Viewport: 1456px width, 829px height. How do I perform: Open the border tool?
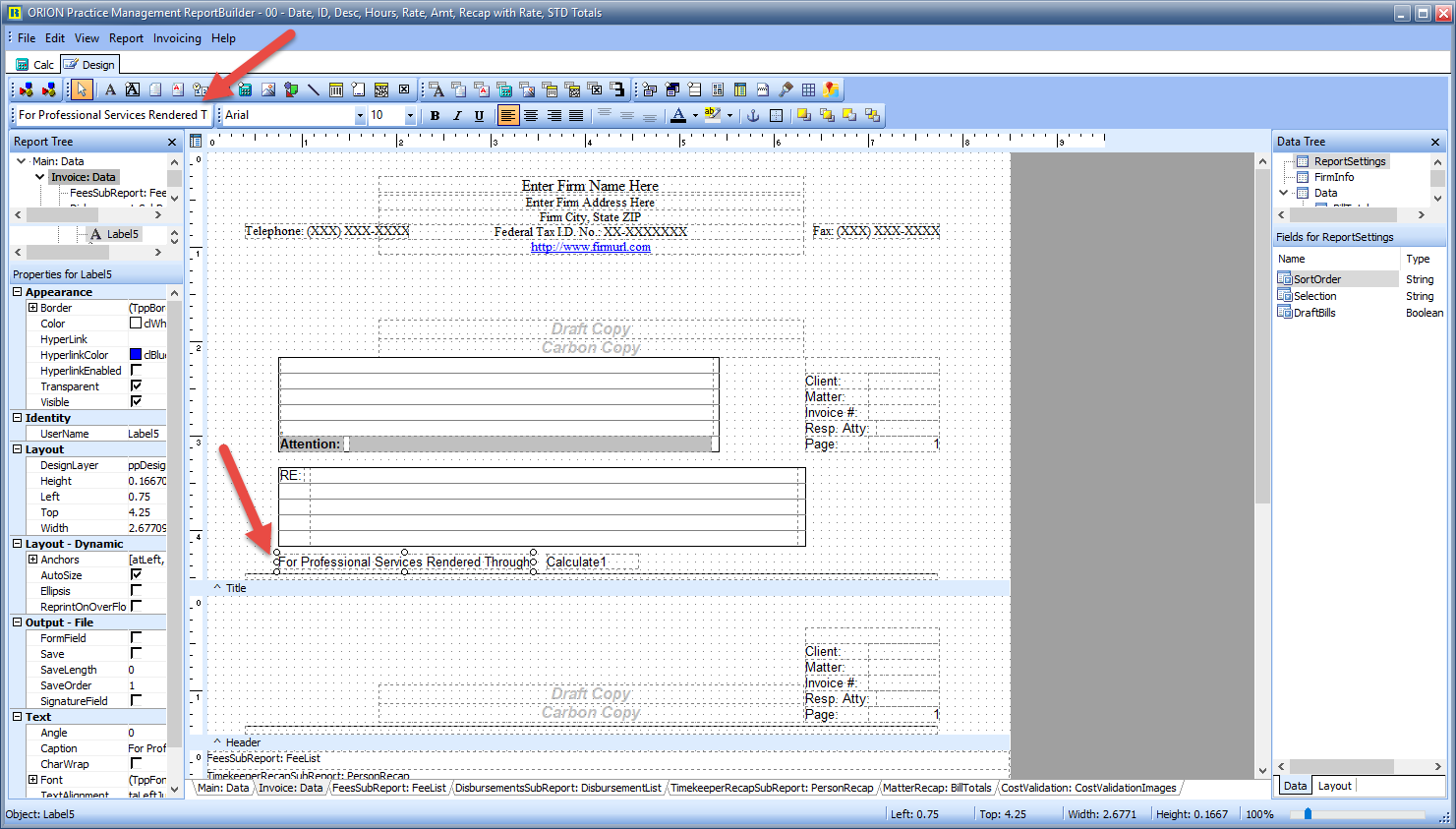point(776,115)
